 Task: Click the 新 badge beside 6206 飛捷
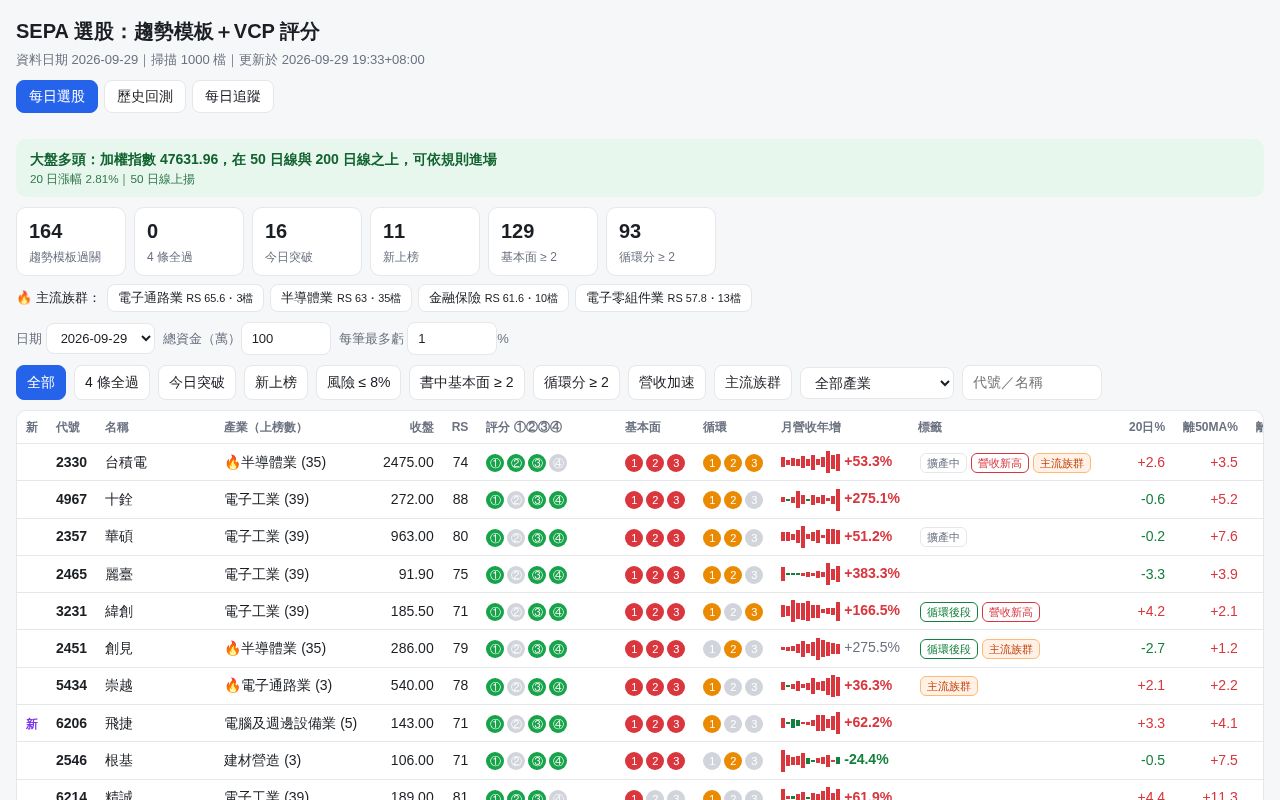pos(32,724)
